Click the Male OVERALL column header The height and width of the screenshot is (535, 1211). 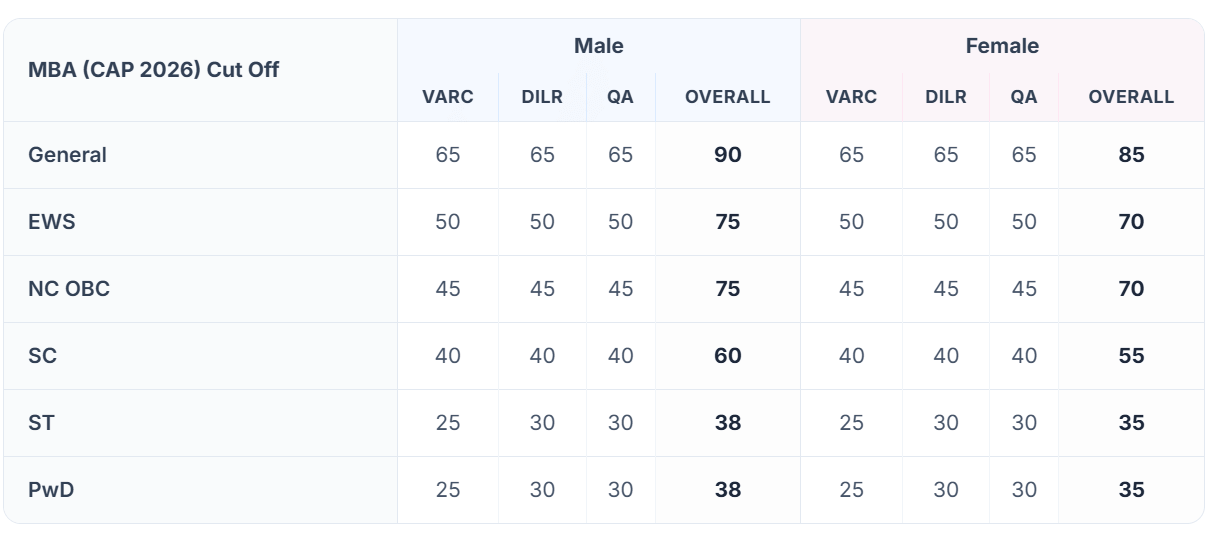pos(728,97)
